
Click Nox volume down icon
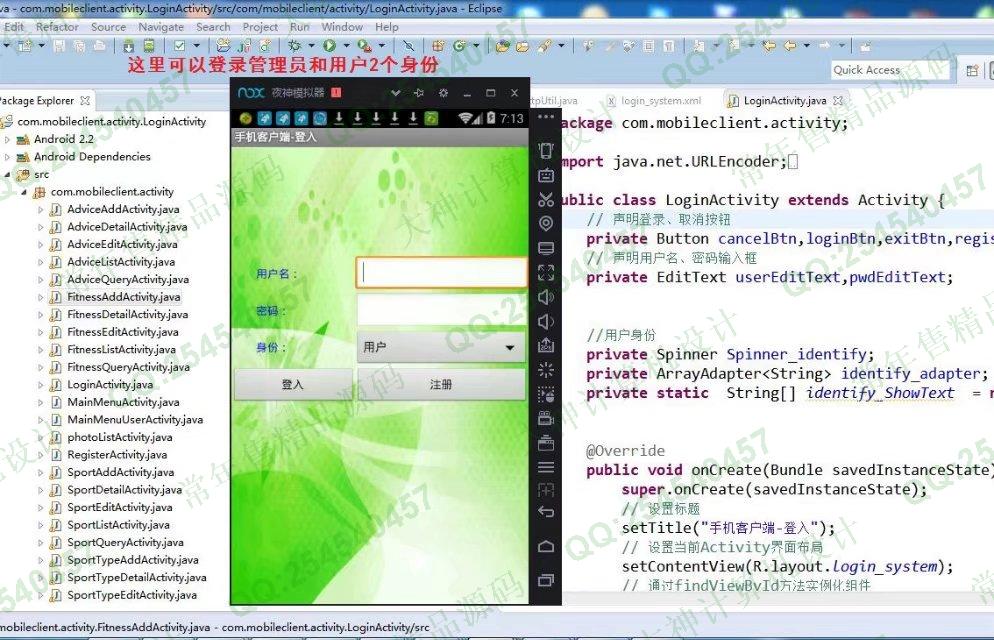click(x=546, y=321)
